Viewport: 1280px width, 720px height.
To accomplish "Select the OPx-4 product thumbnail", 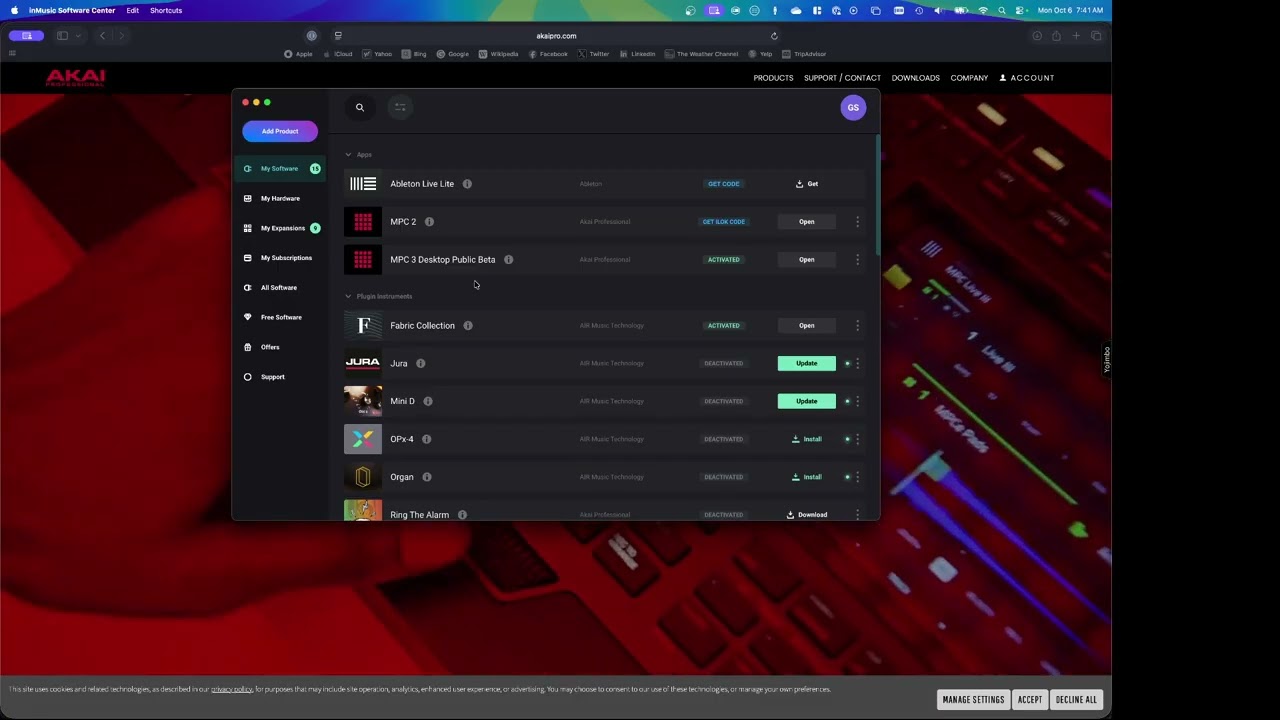I will 363,439.
